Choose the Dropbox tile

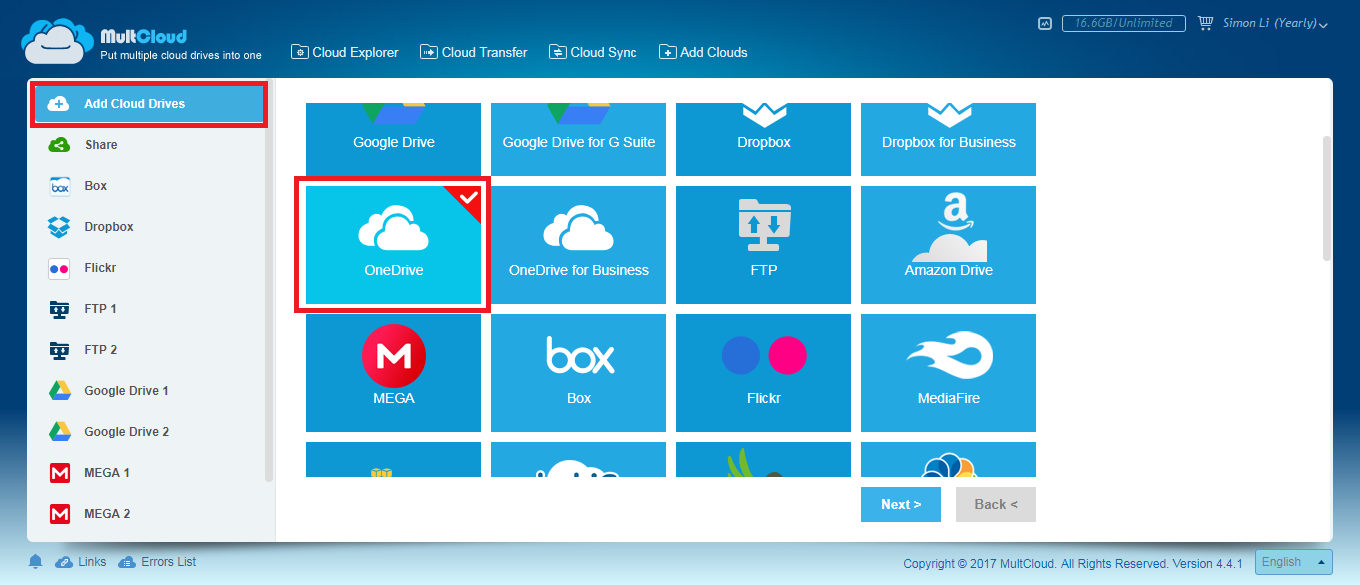pyautogui.click(x=763, y=139)
